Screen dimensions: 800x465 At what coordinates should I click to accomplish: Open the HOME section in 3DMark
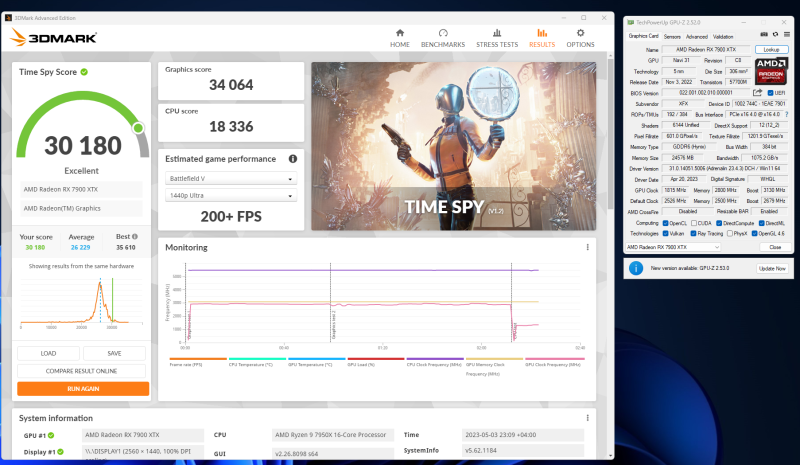(400, 38)
